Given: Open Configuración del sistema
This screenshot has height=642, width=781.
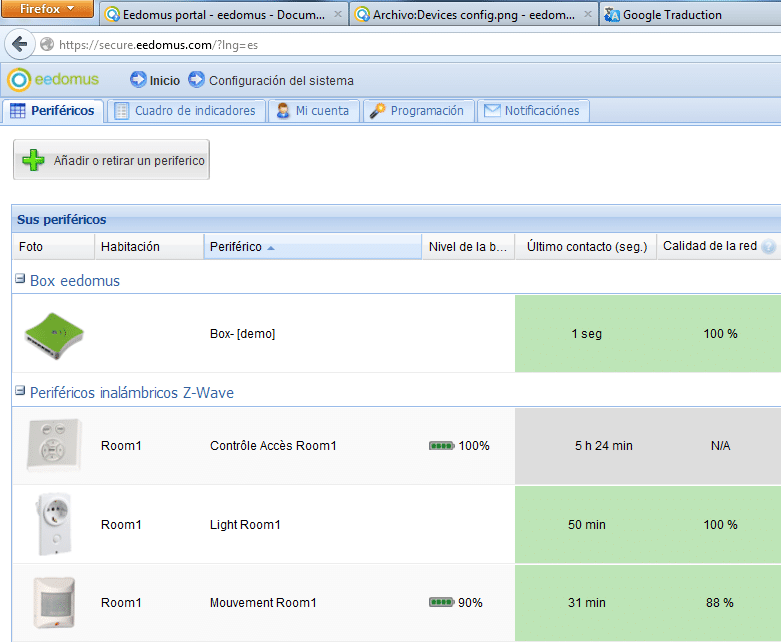Looking at the screenshot, I should point(281,81).
